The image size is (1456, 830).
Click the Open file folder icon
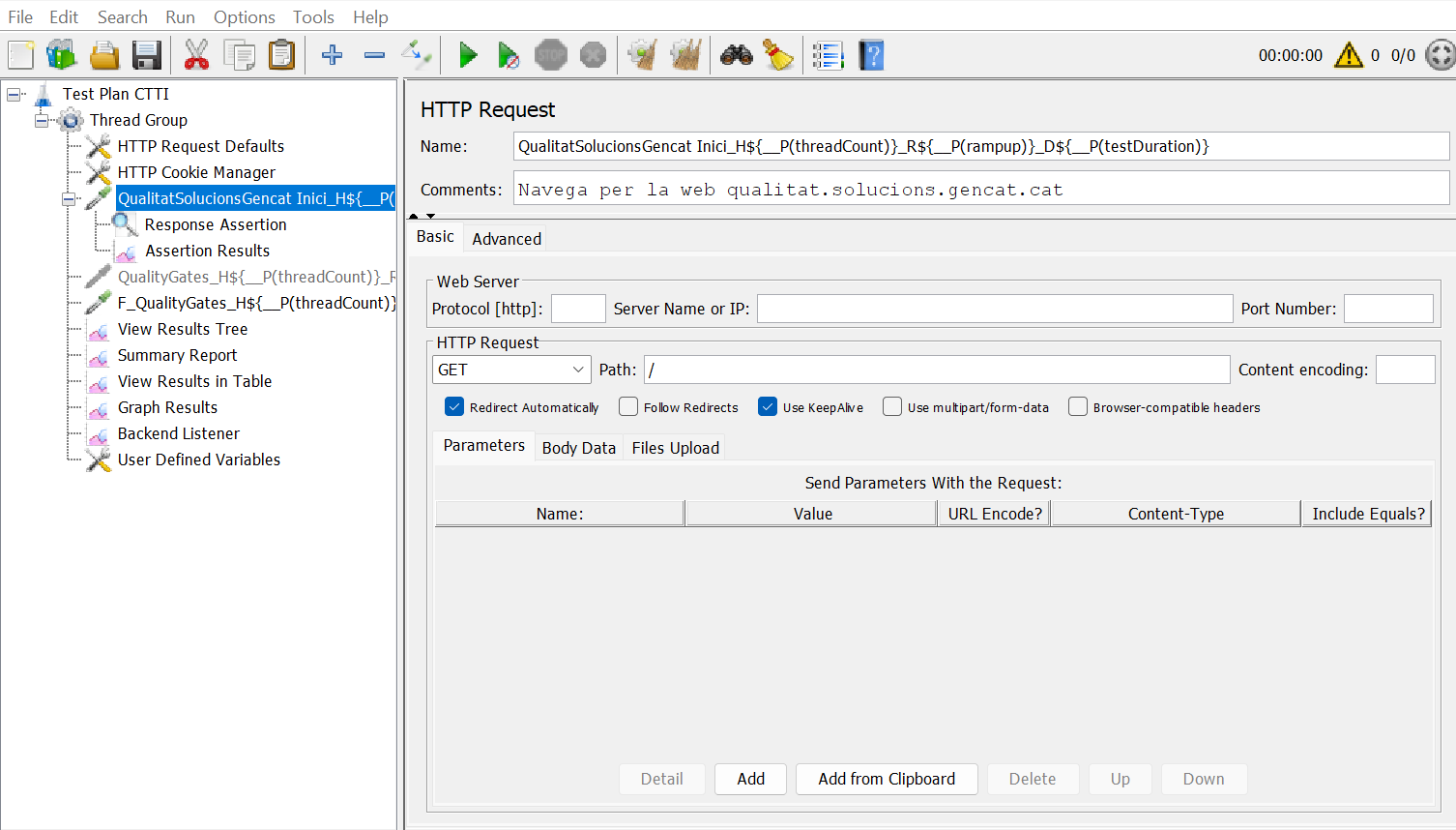104,55
